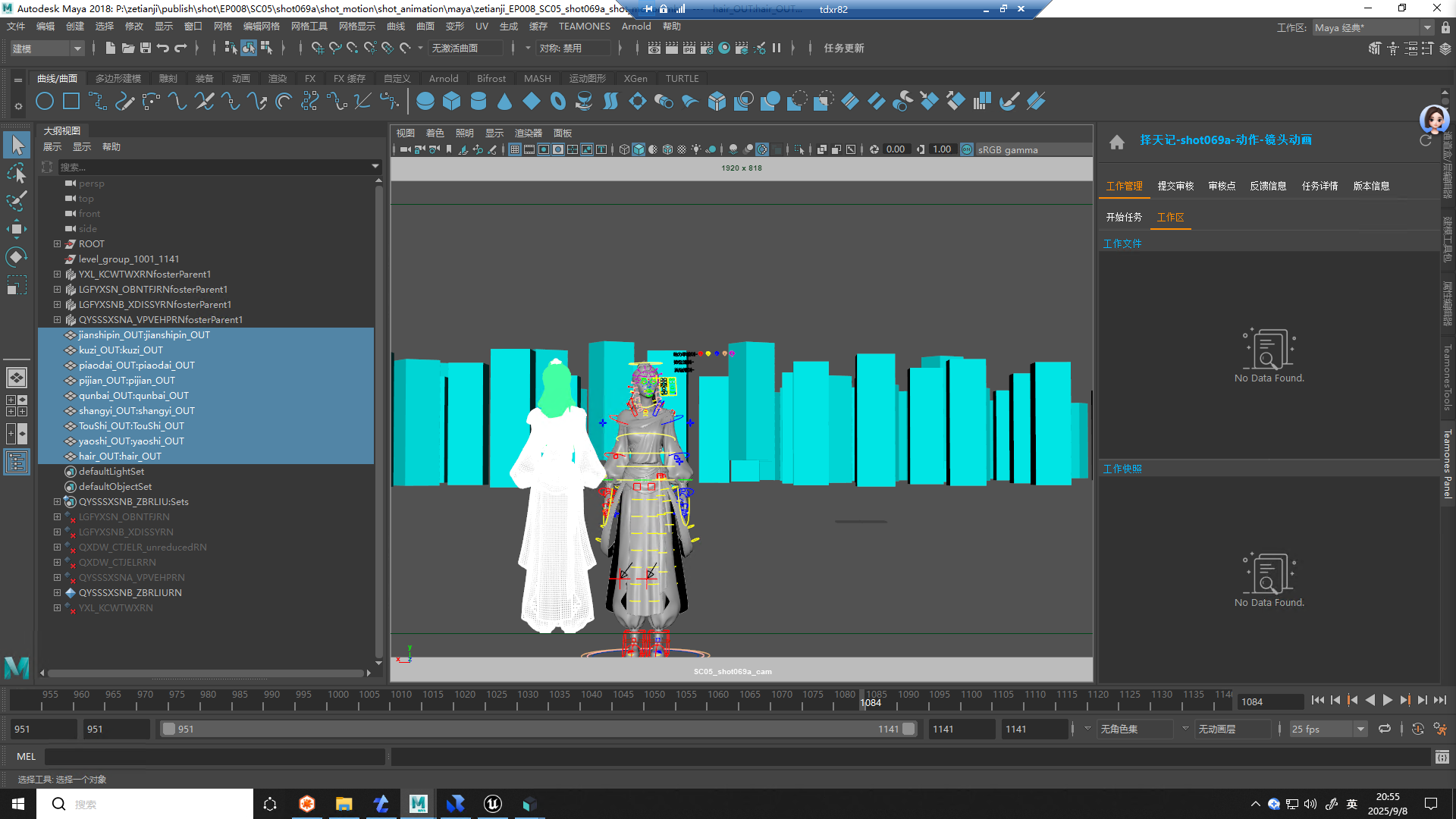Screen dimensions: 1456x819
Task: Click the Save scene toolbar icon
Action: (146, 48)
